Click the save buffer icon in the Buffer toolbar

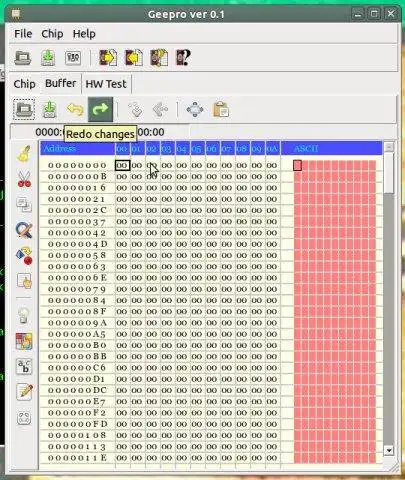[x=50, y=109]
